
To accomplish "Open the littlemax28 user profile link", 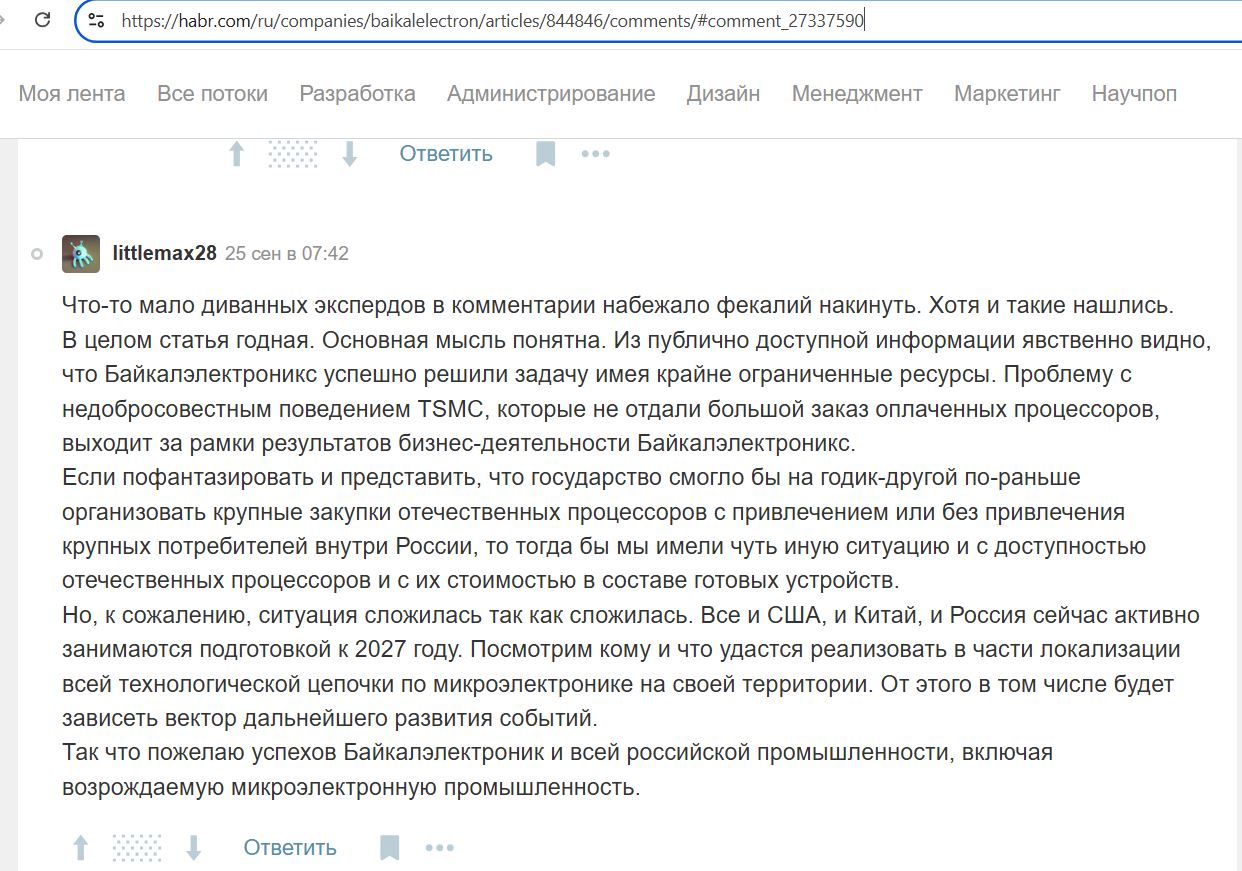I will 165,254.
